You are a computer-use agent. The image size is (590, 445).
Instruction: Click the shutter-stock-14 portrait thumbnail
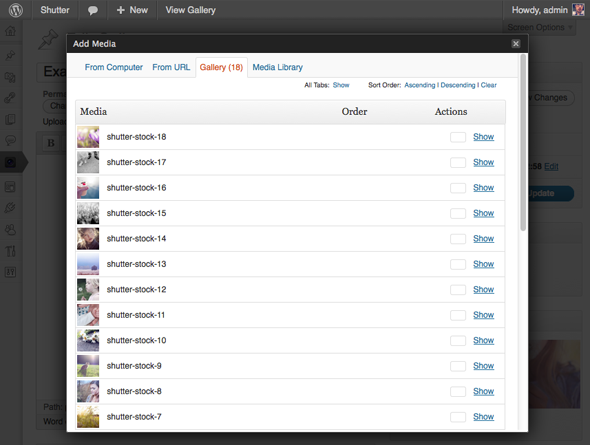click(x=88, y=239)
